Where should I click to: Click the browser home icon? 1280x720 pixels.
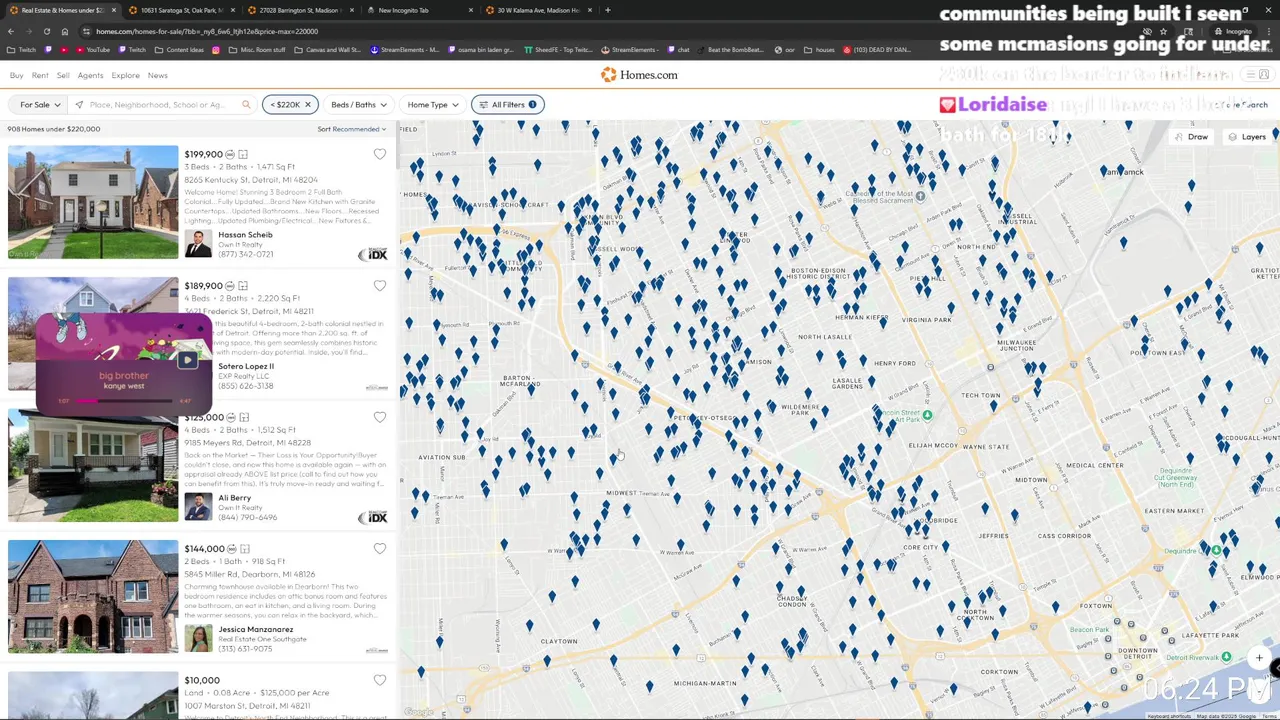coord(65,31)
